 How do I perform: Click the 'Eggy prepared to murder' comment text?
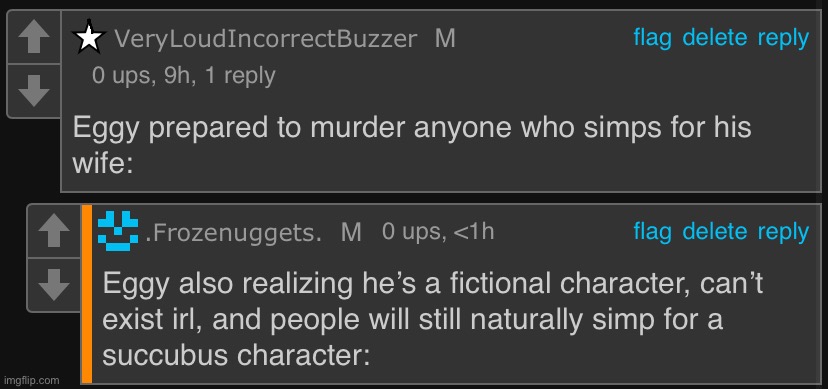click(x=411, y=146)
